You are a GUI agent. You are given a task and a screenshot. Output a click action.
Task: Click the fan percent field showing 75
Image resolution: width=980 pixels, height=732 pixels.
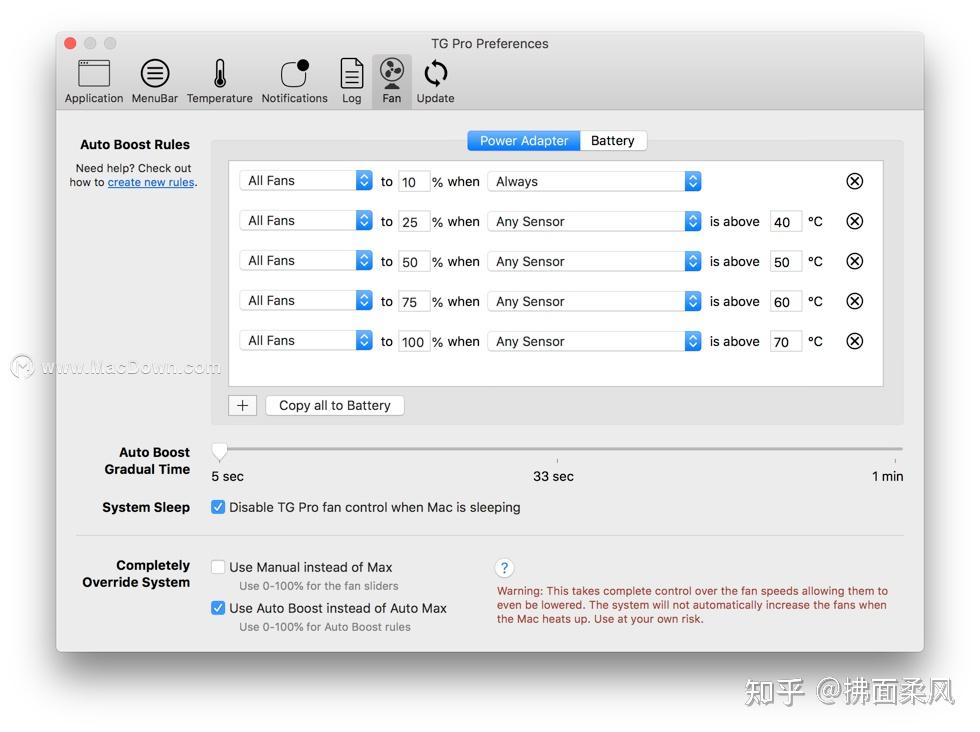point(414,302)
